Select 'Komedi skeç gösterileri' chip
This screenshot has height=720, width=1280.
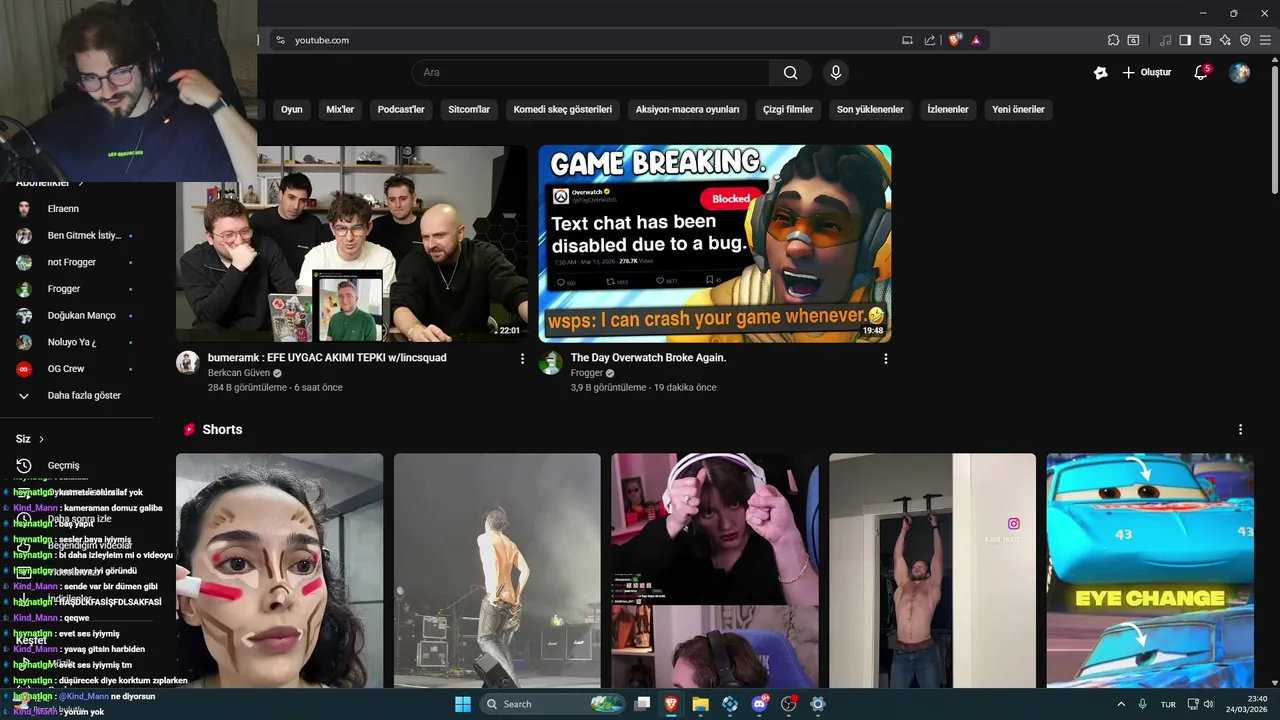[562, 109]
